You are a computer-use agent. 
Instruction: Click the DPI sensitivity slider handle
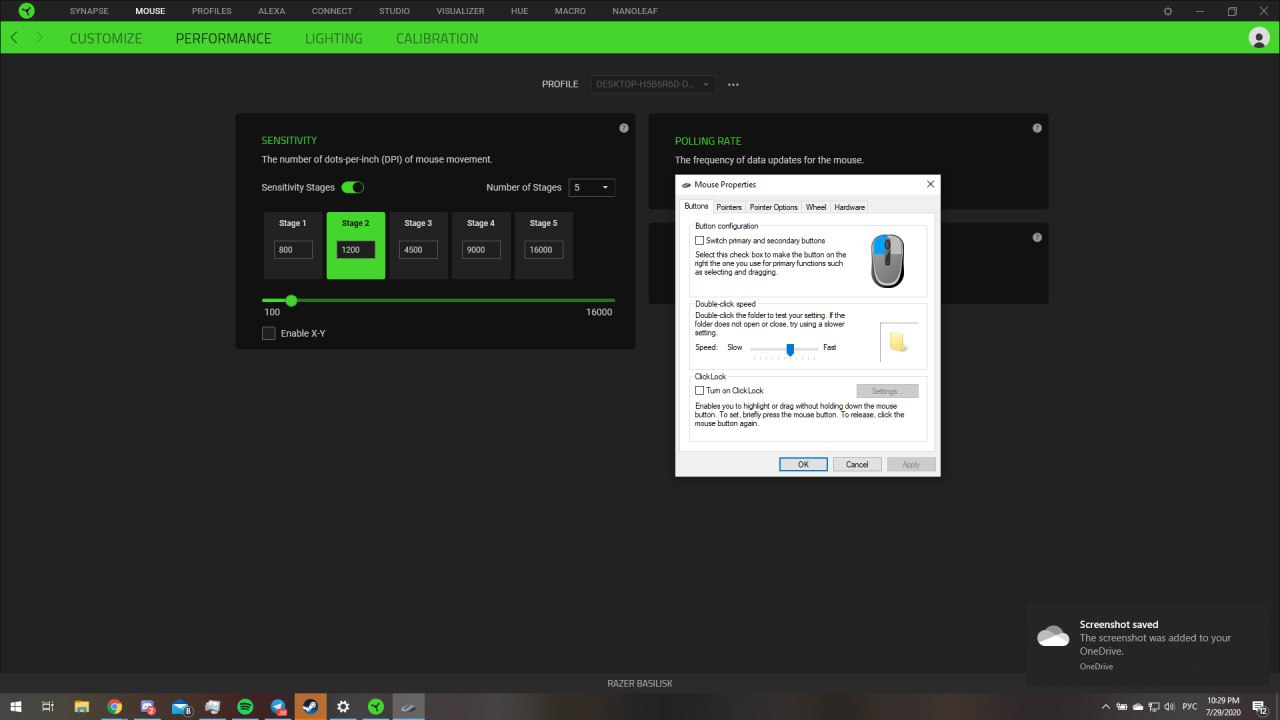click(291, 300)
